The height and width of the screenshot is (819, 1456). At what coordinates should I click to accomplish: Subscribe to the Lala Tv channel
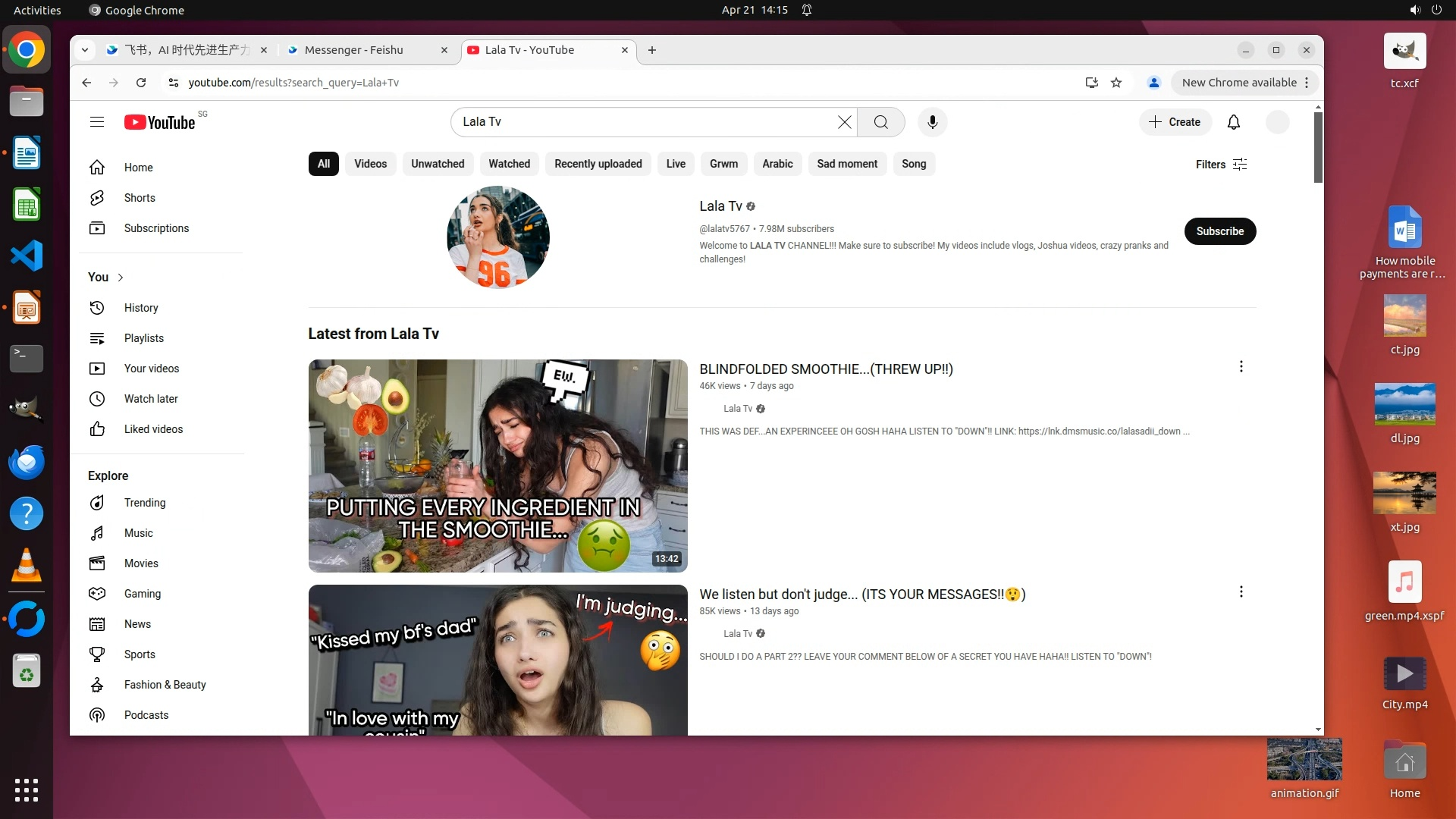click(x=1219, y=231)
